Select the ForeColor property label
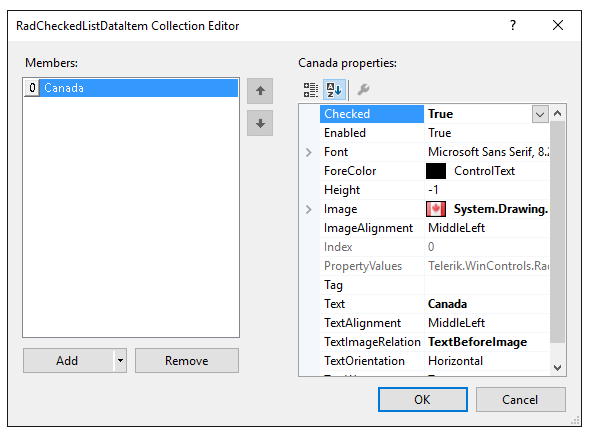The image size is (595, 437). click(350, 171)
